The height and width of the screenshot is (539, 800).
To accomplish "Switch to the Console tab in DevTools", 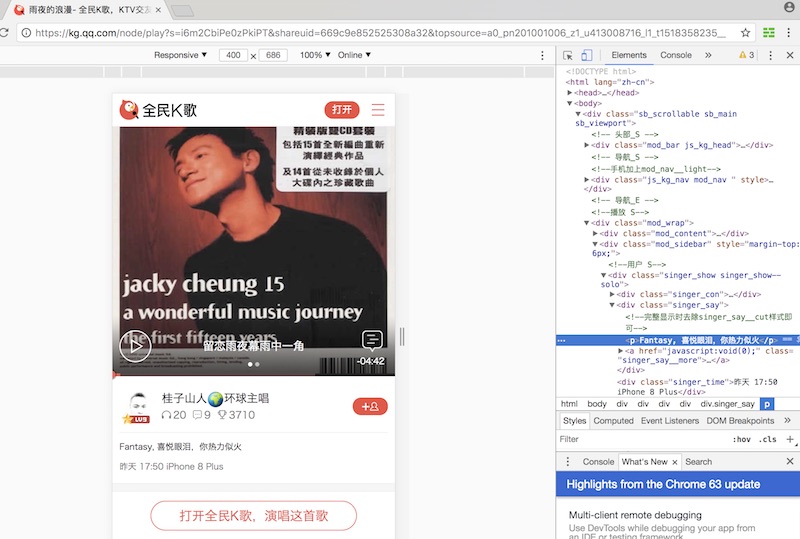I will pyautogui.click(x=675, y=56).
